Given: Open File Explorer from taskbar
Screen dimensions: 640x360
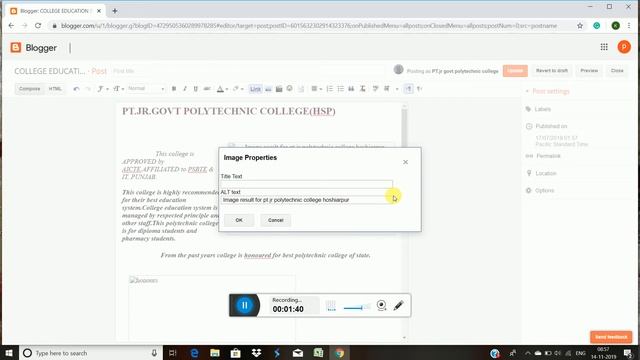Looking at the screenshot, I should (215, 353).
